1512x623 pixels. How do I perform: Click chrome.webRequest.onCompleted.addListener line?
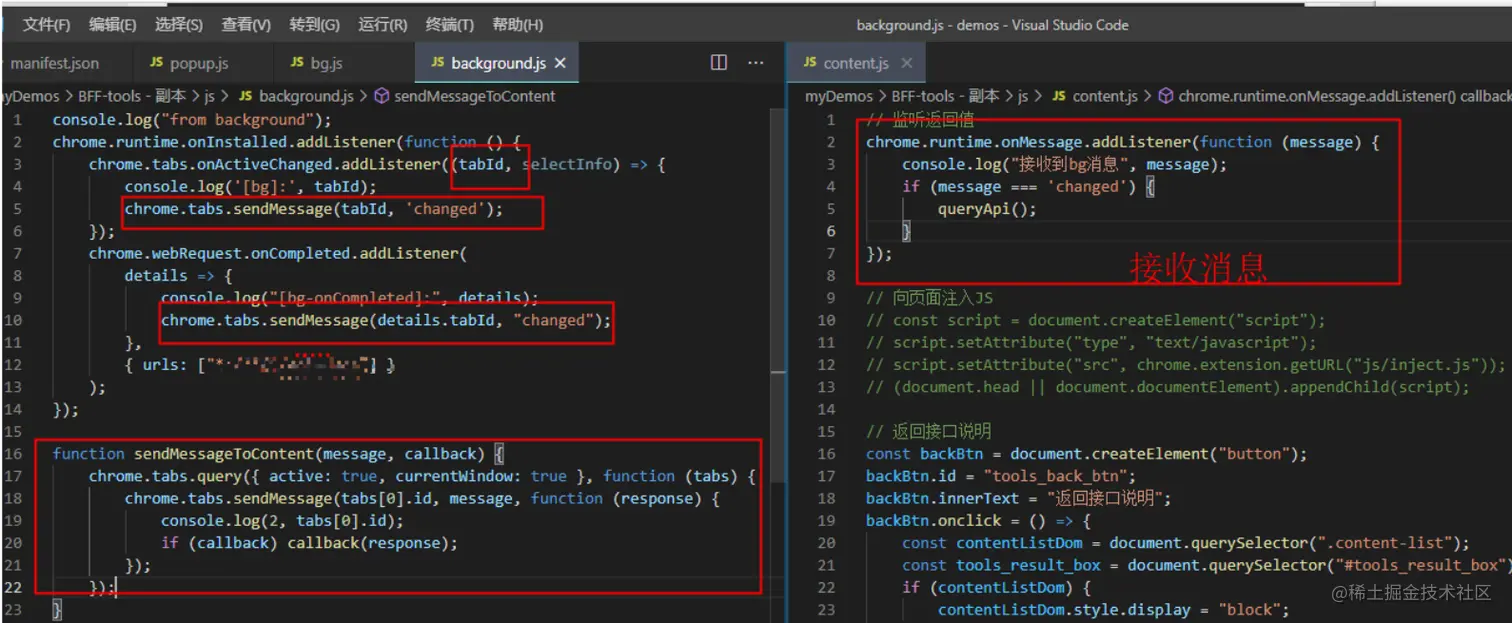pos(278,253)
